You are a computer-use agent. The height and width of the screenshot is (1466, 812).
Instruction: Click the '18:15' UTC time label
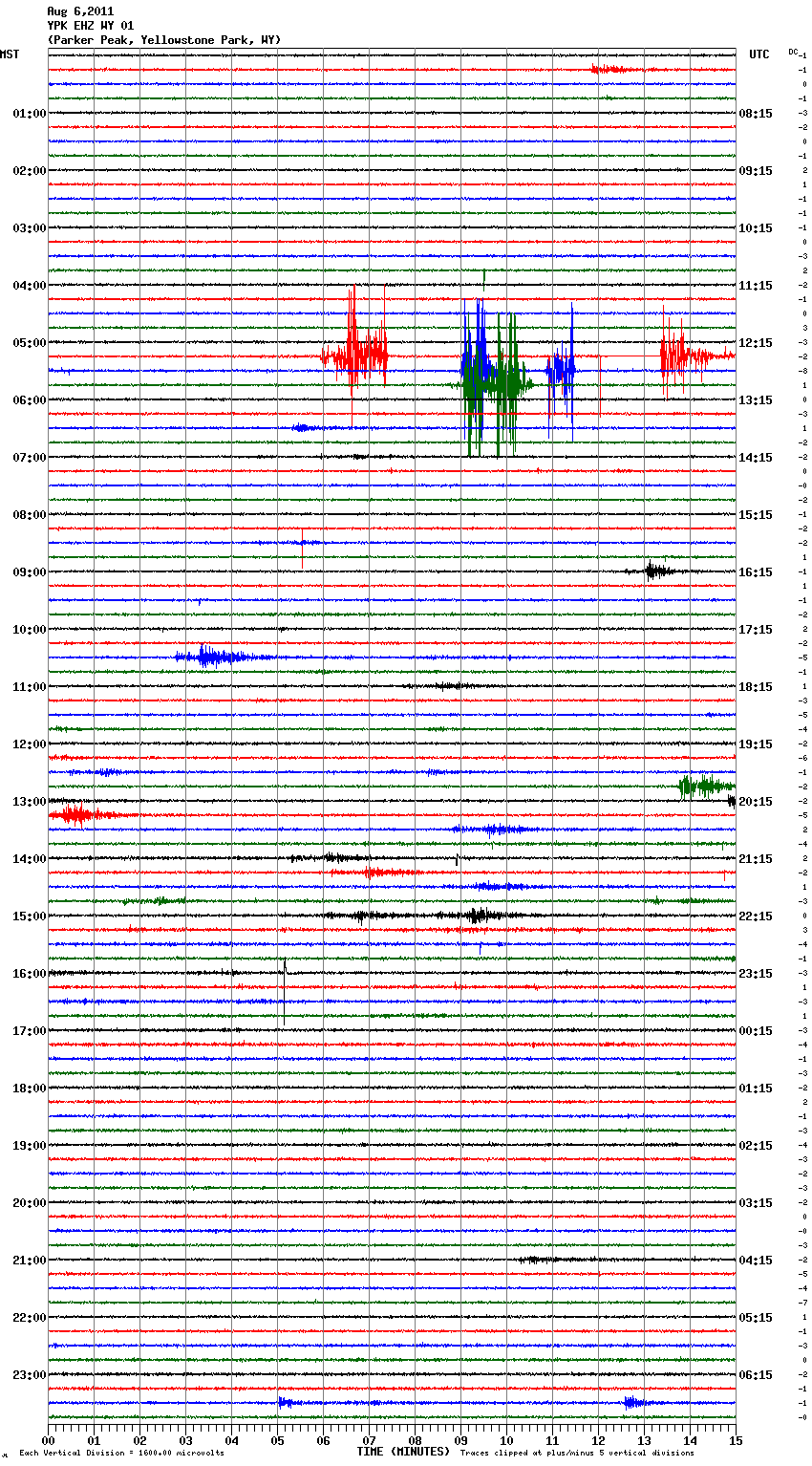[x=756, y=687]
